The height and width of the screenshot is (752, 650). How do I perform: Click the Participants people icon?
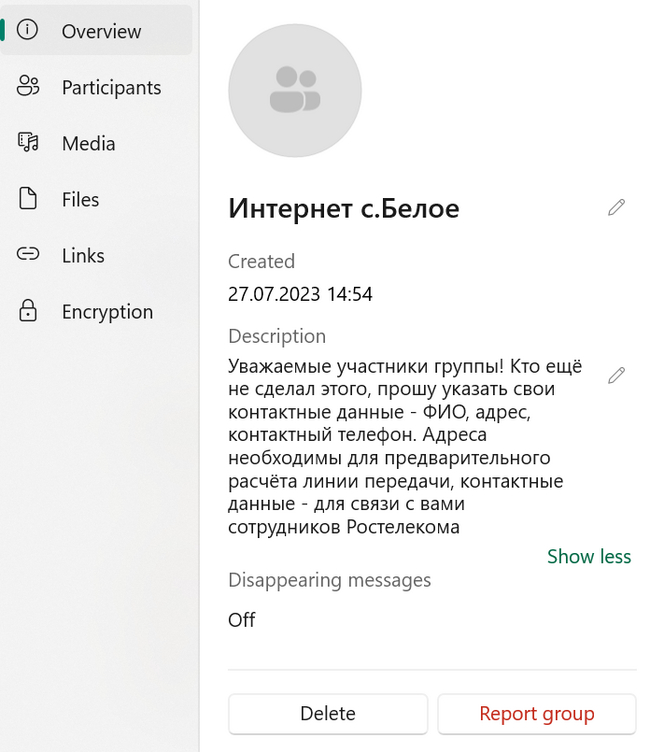coord(28,86)
